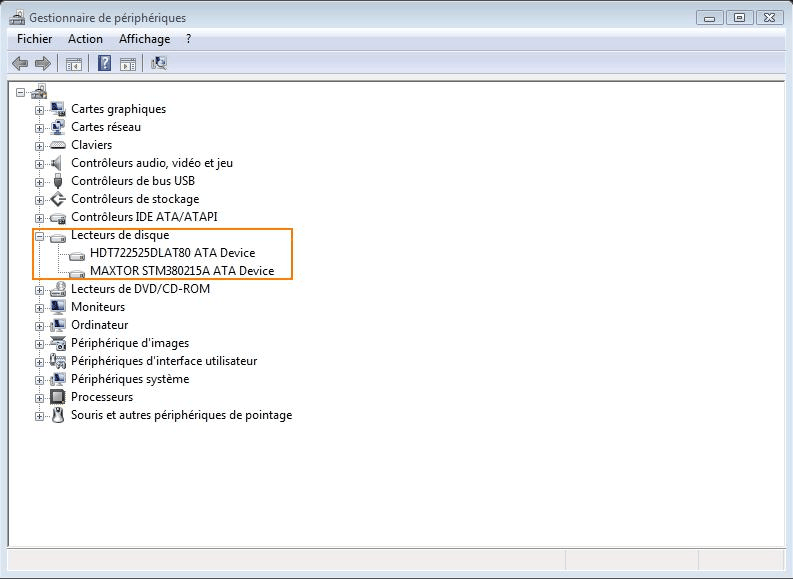This screenshot has height=579, width=793.
Task: Expand Contrôleurs IDE ATA/ATAPI
Action: 39,218
